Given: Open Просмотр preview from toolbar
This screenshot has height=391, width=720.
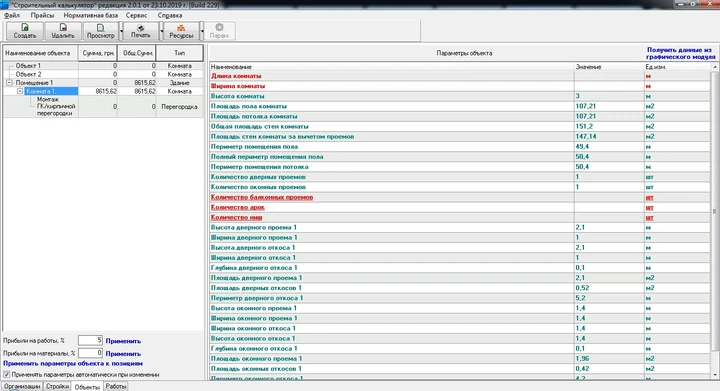Looking at the screenshot, I should coord(101,31).
